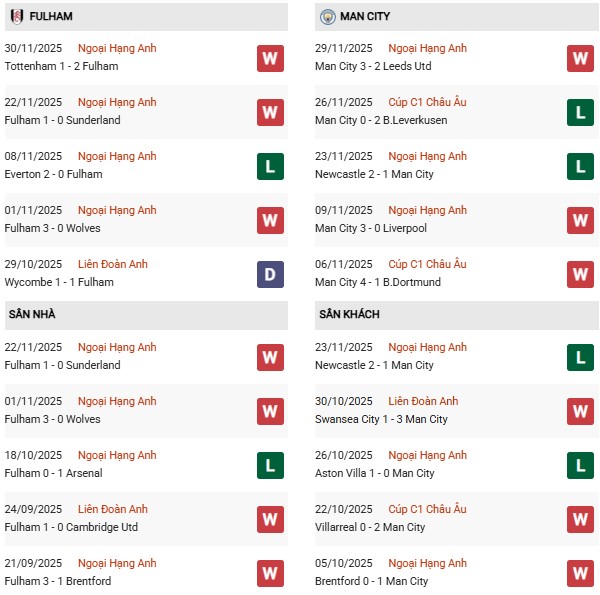Select the SÂN KHÁCH section header
Viewport: 600px width, 595px height.
pos(351,314)
